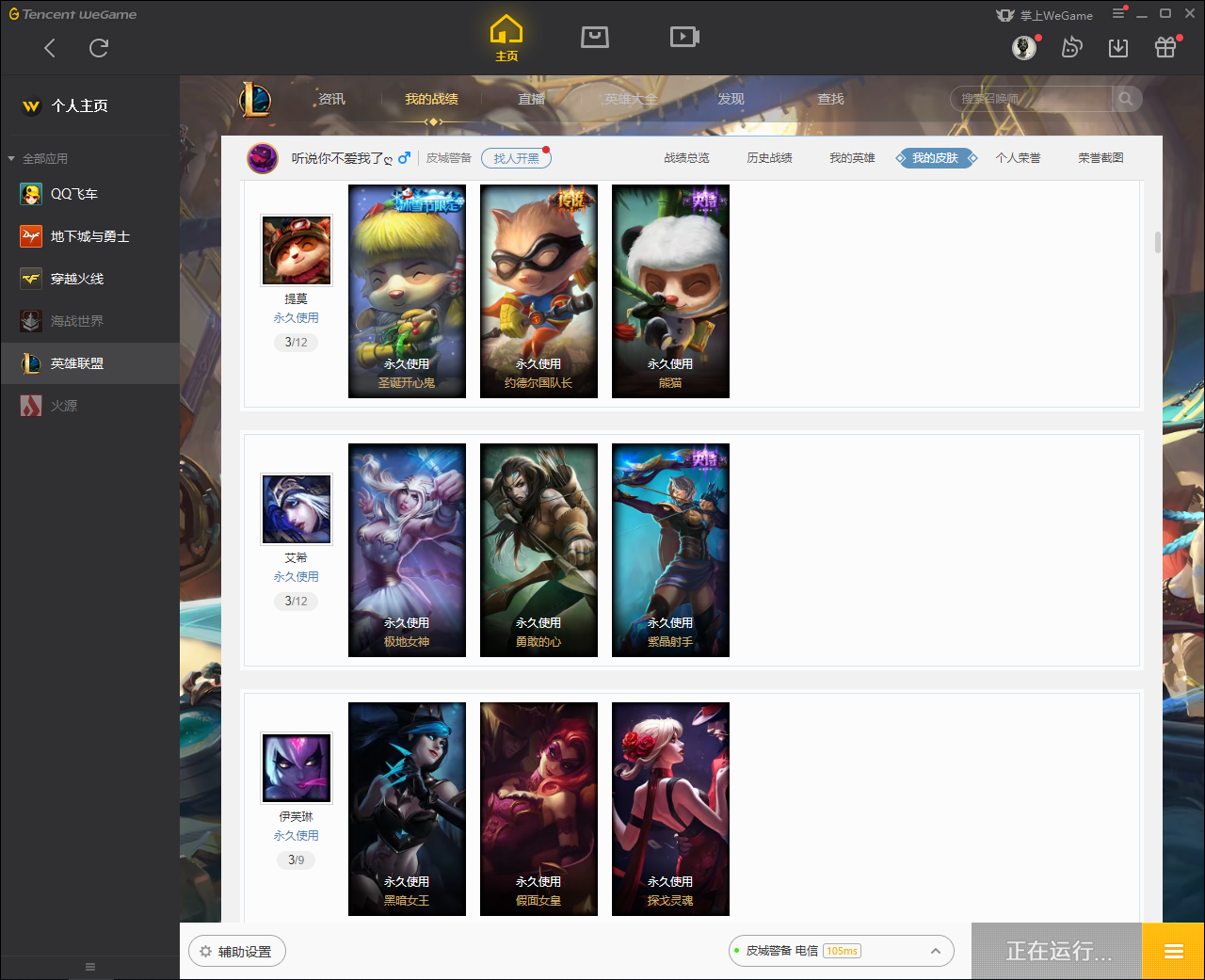The width and height of the screenshot is (1205, 980).
Task: Open the 极地女神 skin card
Action: [x=407, y=550]
